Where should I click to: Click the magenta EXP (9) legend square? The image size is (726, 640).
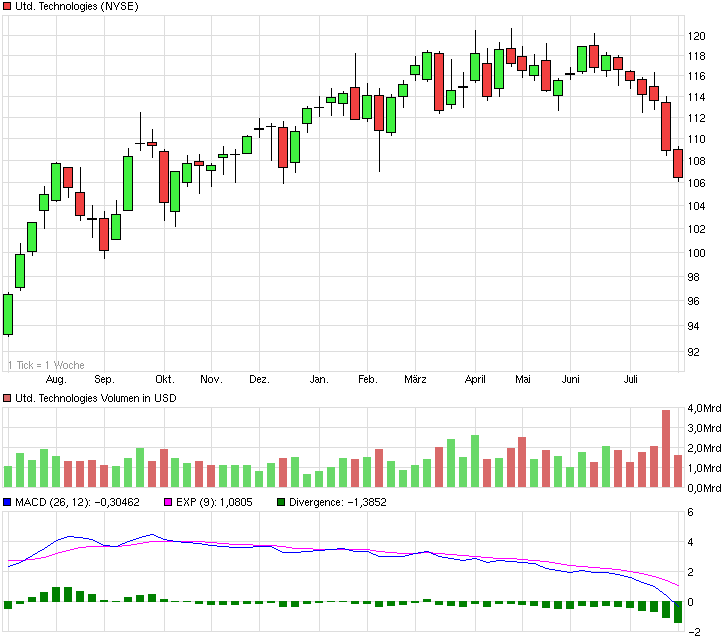pos(168,502)
